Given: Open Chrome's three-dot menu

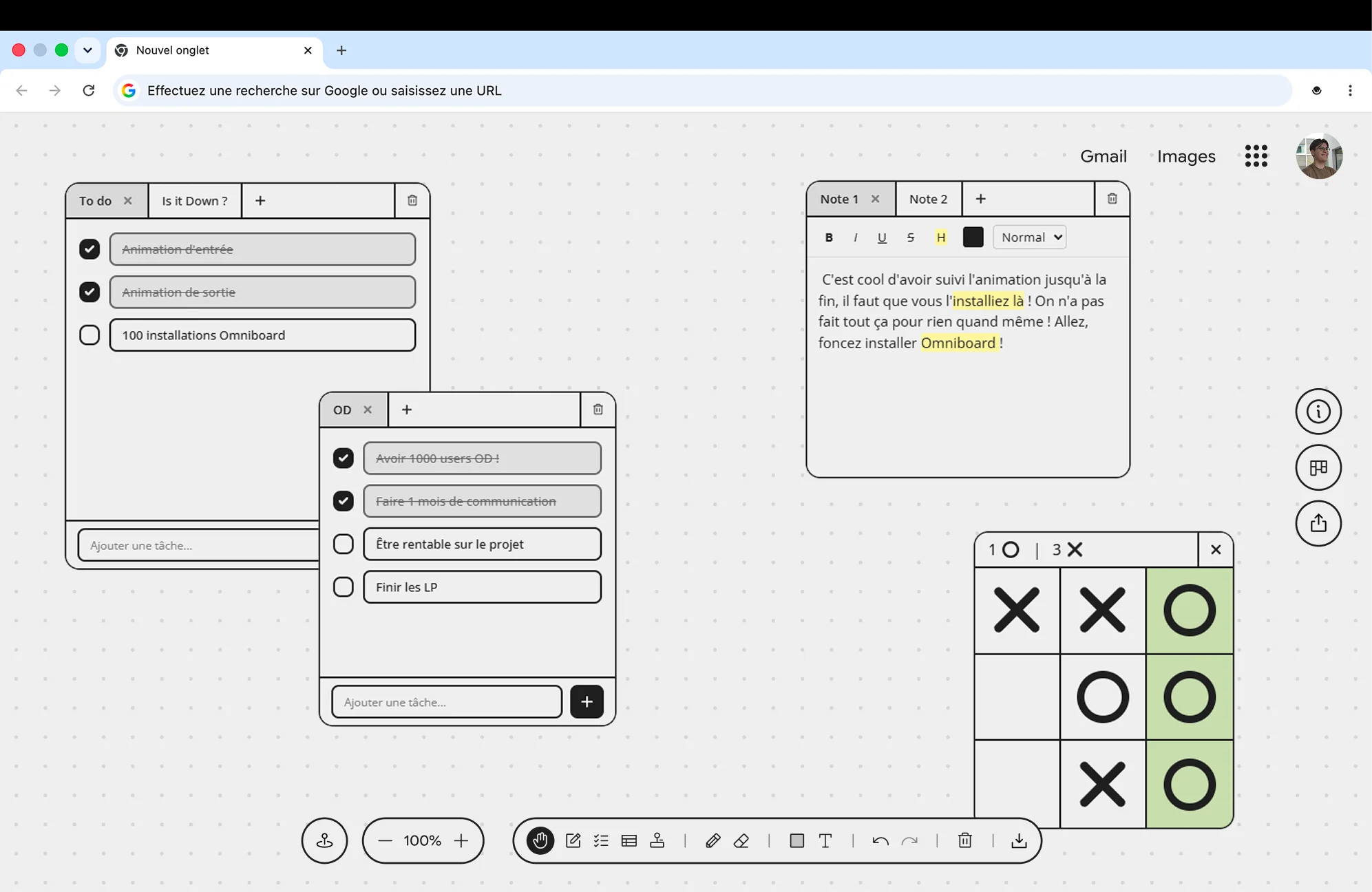Looking at the screenshot, I should 1350,91.
